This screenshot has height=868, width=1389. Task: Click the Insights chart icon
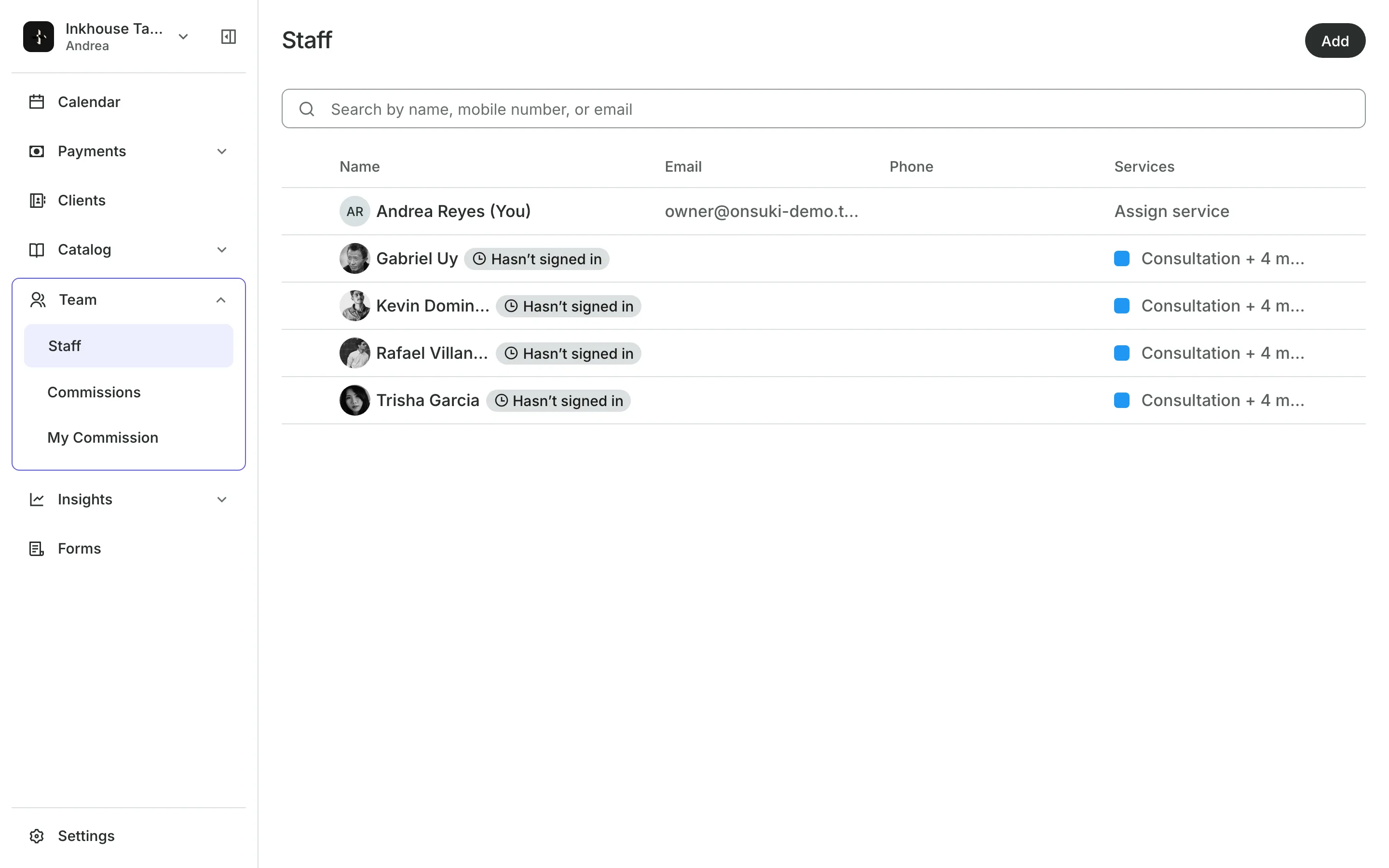click(37, 500)
